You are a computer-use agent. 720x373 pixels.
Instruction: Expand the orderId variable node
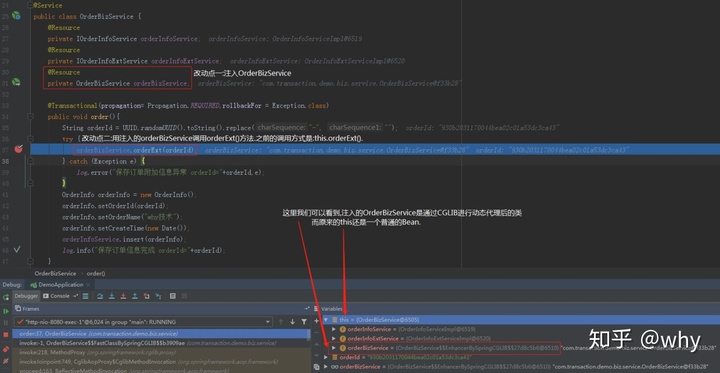click(x=325, y=357)
